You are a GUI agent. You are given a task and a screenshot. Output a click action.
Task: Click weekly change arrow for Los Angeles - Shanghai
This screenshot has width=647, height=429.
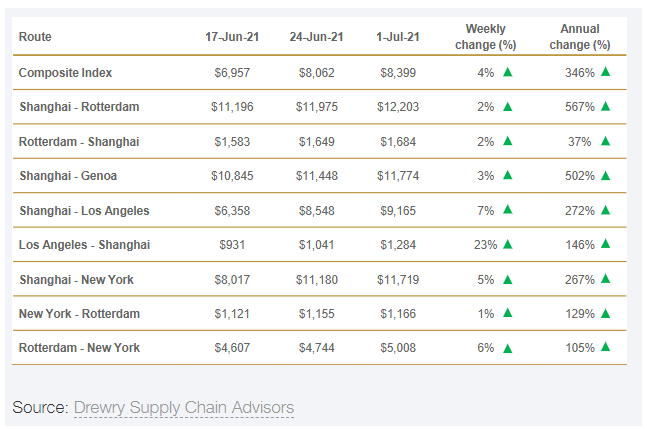click(508, 245)
